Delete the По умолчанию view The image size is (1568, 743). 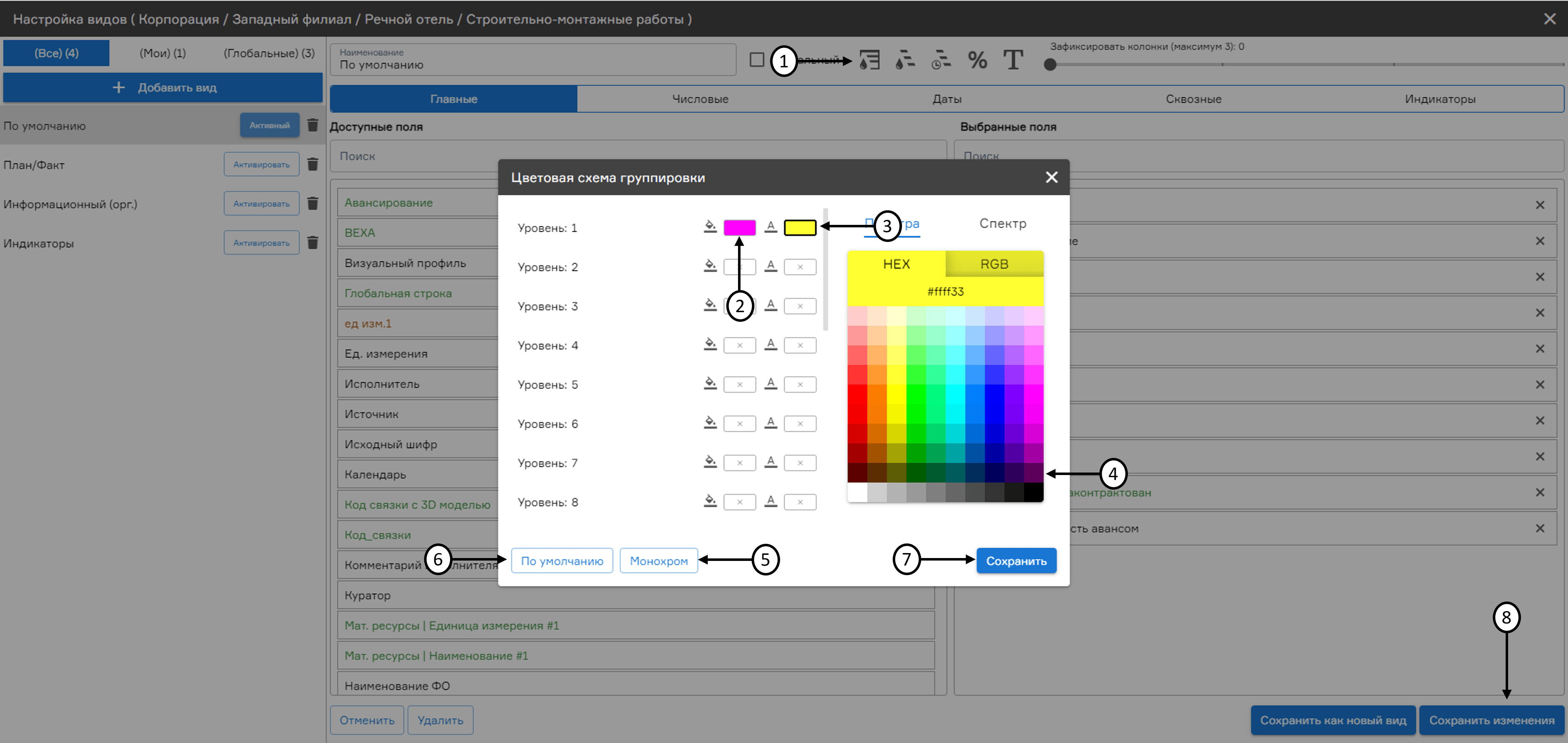pos(313,125)
